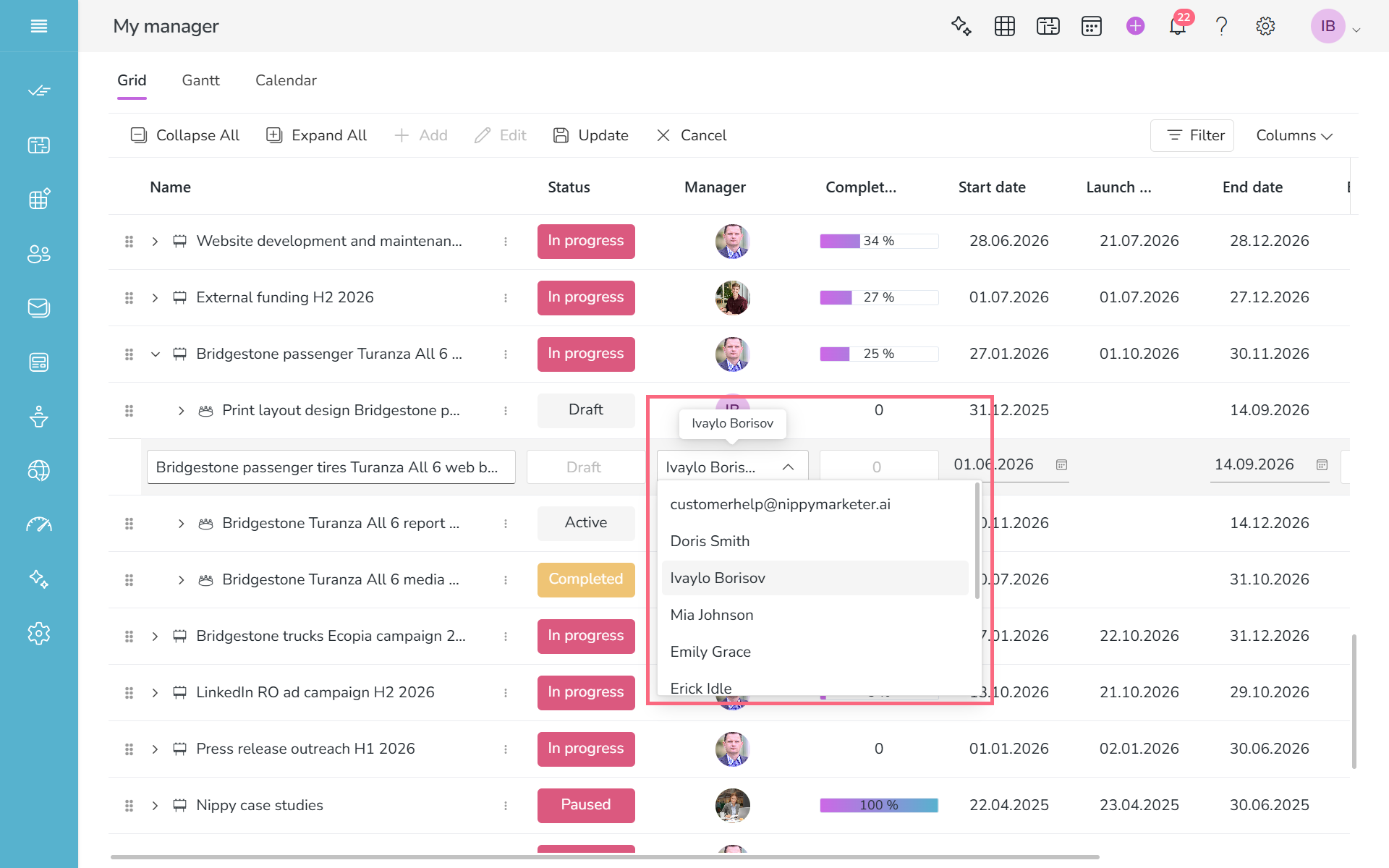Open the mail icon in left sidebar

[39, 308]
